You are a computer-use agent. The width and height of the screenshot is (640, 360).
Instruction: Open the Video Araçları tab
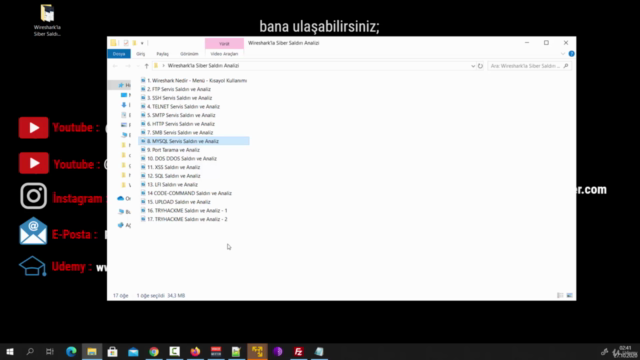224,54
